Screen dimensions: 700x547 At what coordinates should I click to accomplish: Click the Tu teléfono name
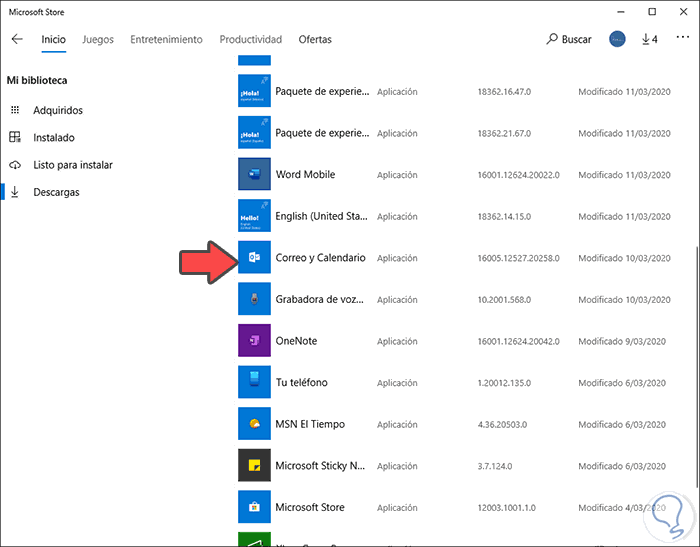click(x=301, y=382)
